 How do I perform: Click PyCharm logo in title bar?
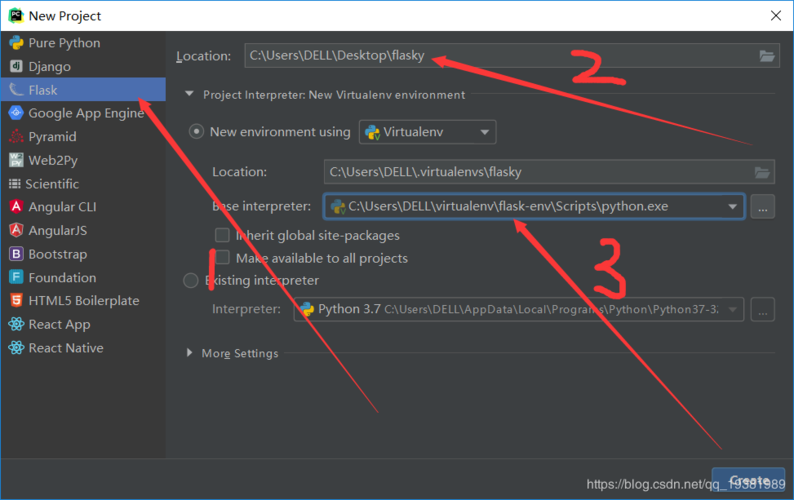point(16,15)
